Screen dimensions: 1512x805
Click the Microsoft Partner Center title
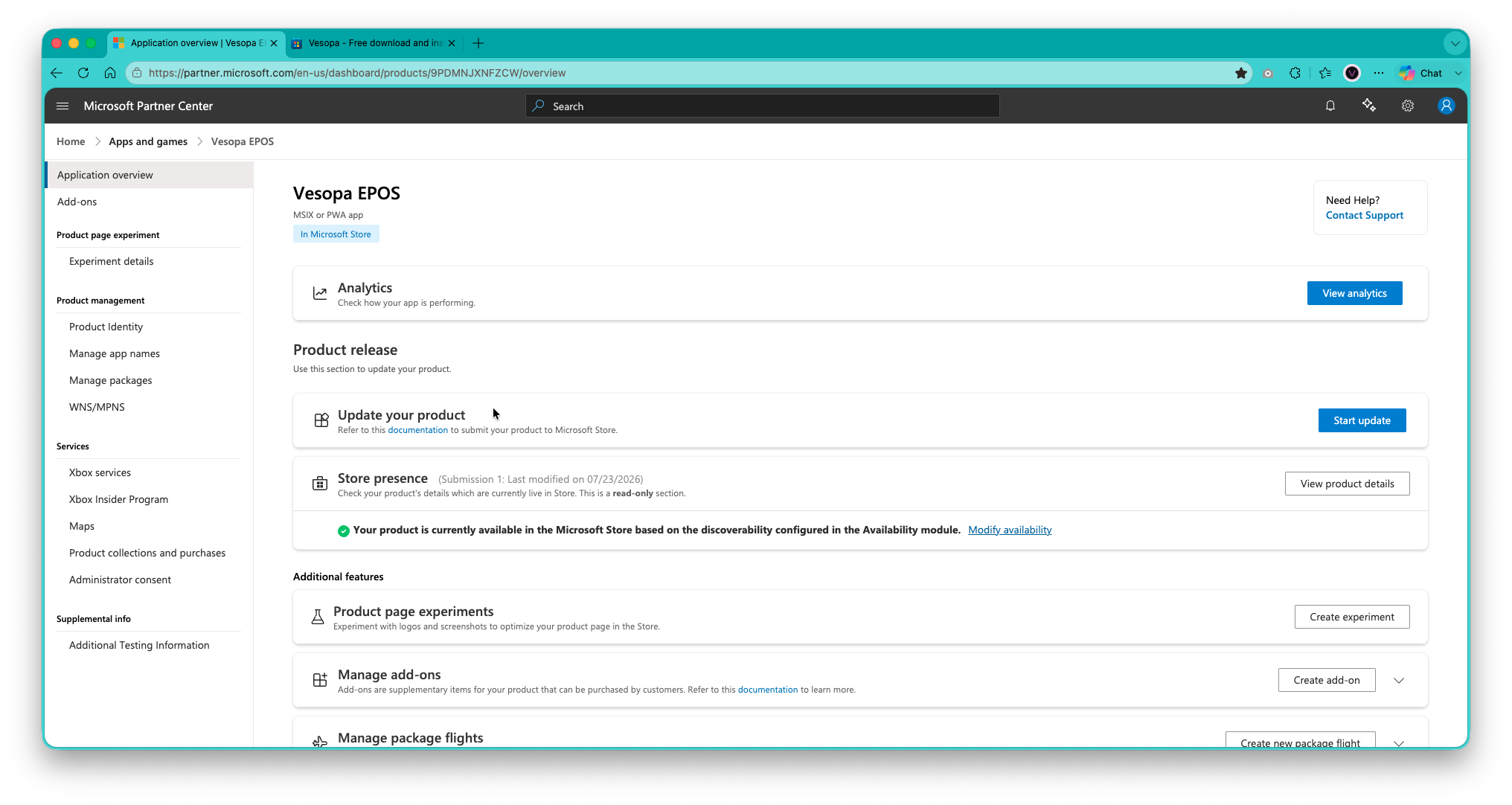pyautogui.click(x=148, y=106)
